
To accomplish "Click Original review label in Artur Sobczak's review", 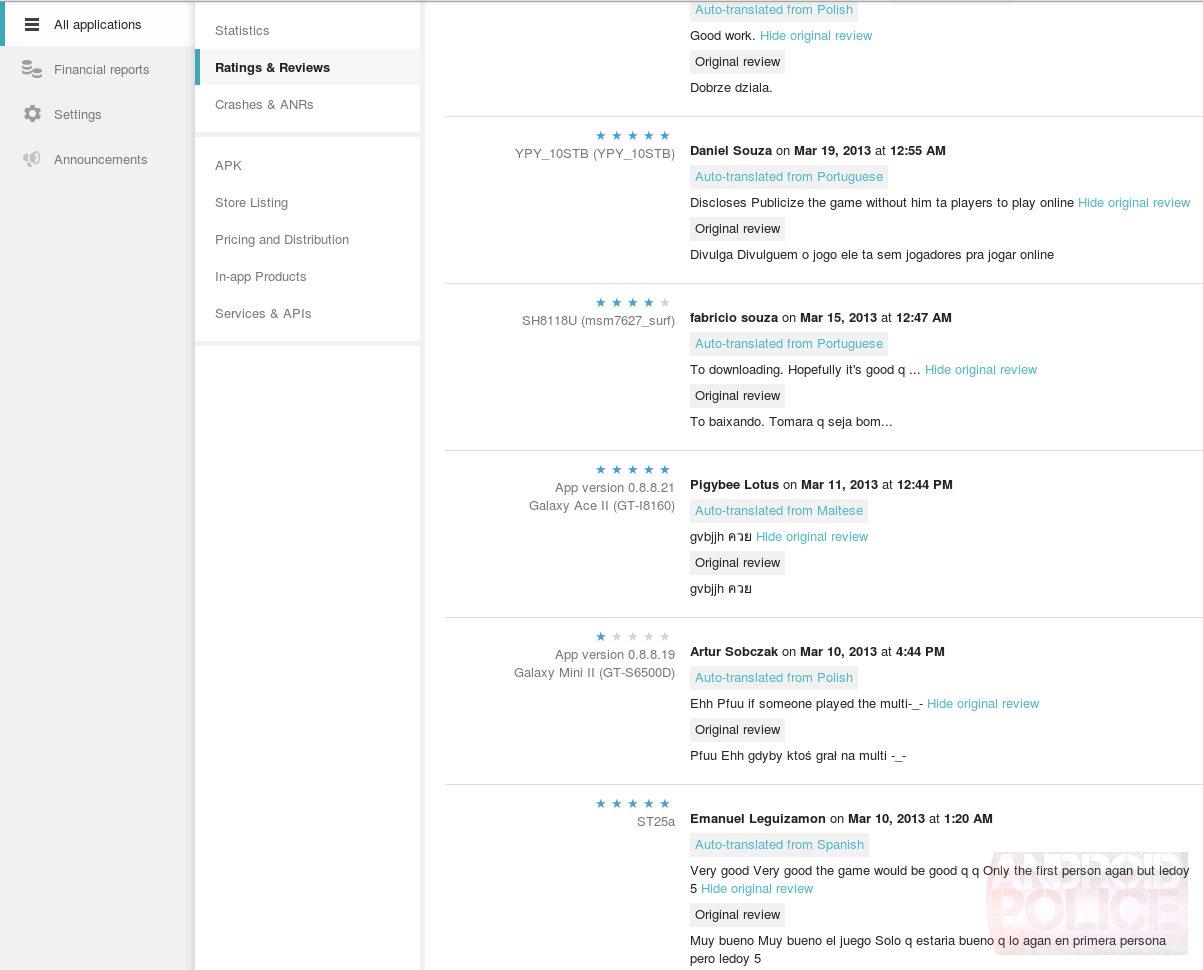I will 738,730.
